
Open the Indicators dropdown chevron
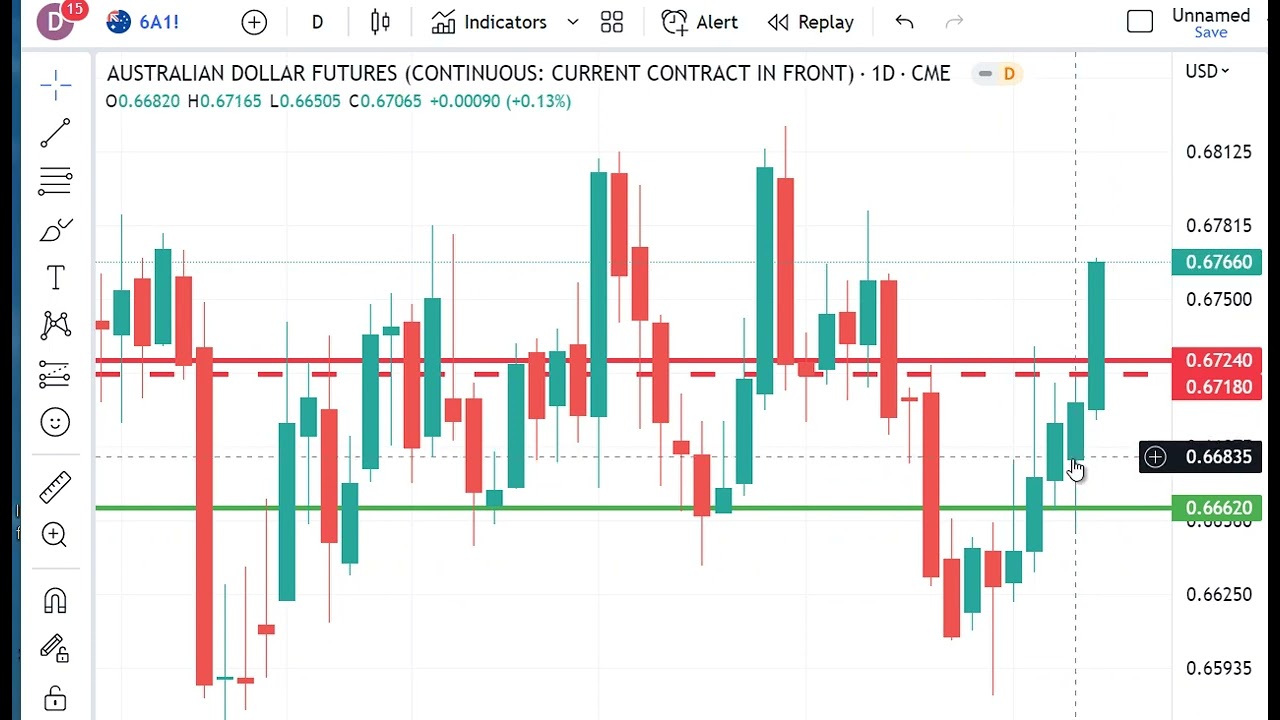pos(572,21)
